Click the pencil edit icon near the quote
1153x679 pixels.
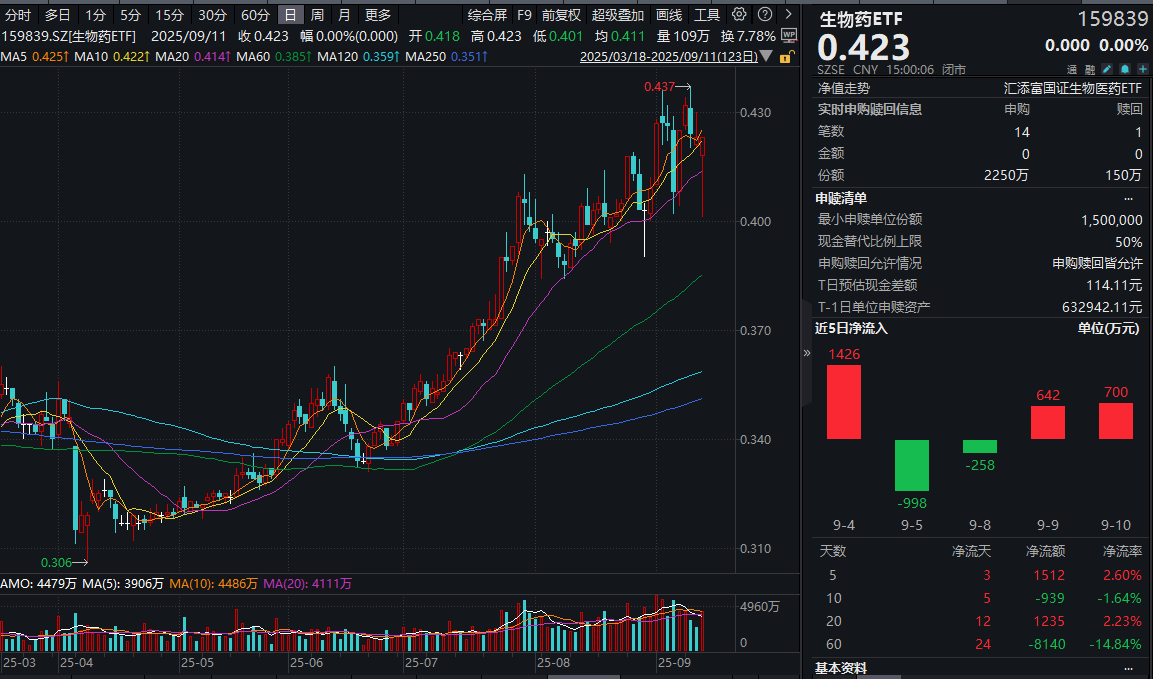1106,69
